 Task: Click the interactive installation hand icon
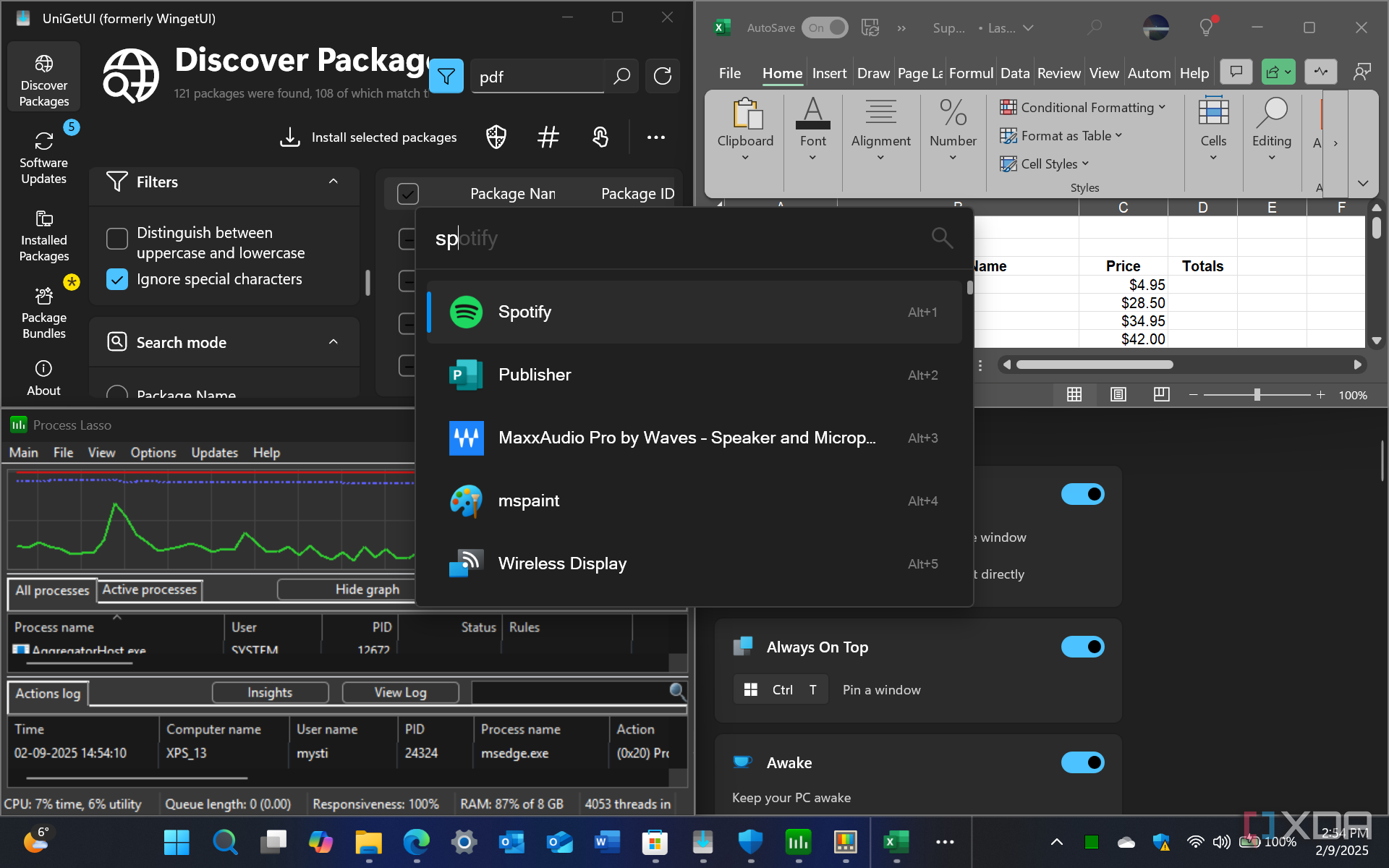(600, 137)
